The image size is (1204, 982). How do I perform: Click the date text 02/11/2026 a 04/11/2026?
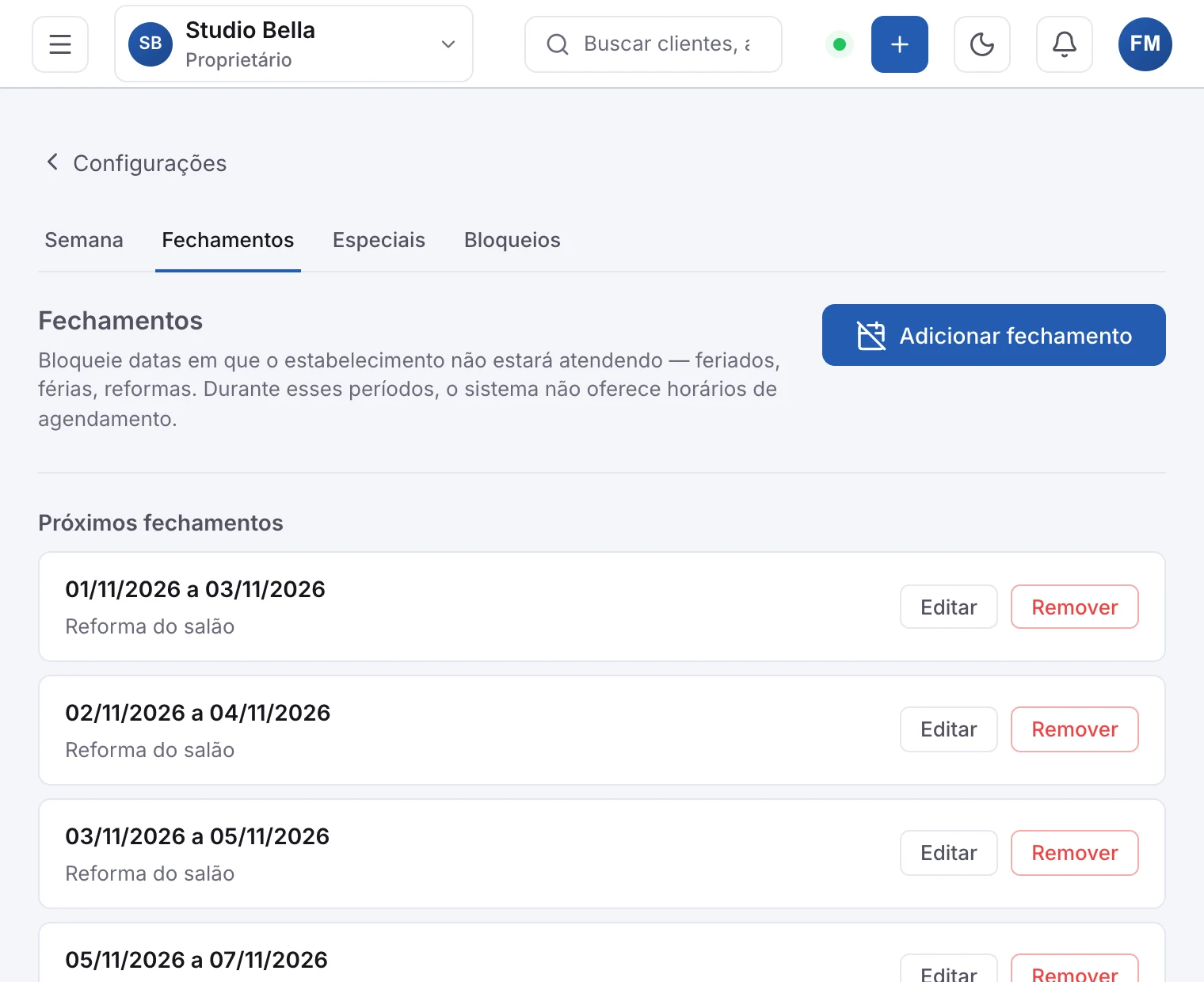point(197,713)
